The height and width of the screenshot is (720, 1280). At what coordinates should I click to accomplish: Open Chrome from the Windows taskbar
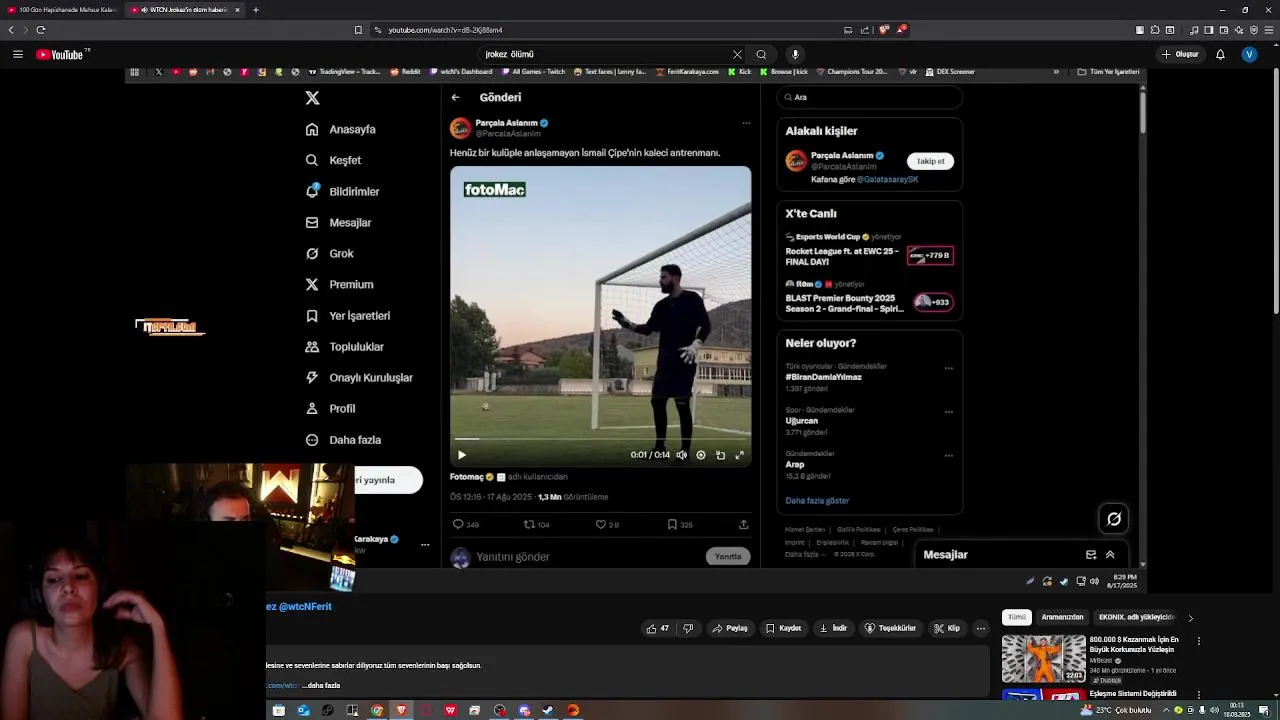coord(377,710)
